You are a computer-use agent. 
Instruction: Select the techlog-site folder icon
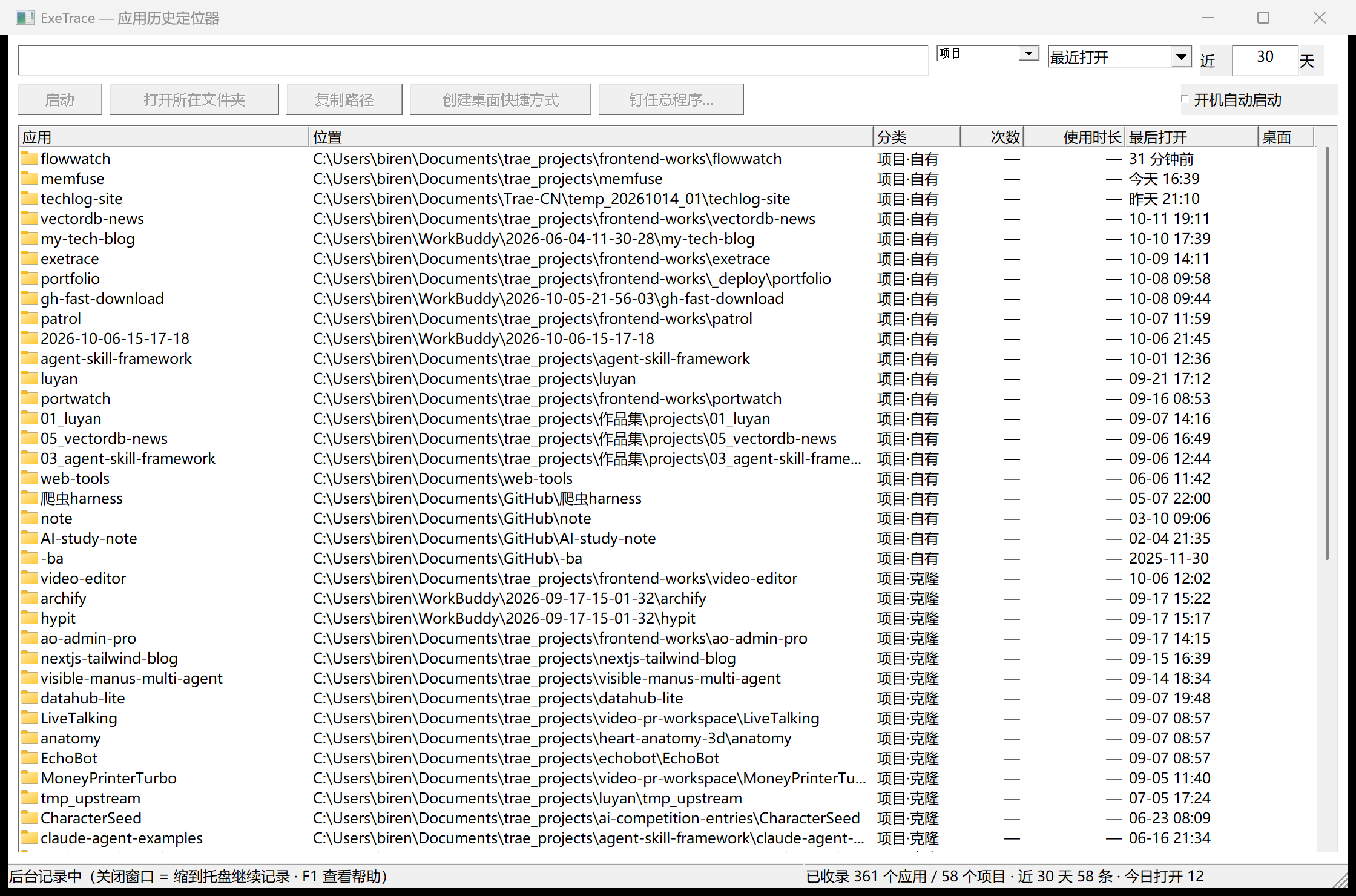(30, 199)
